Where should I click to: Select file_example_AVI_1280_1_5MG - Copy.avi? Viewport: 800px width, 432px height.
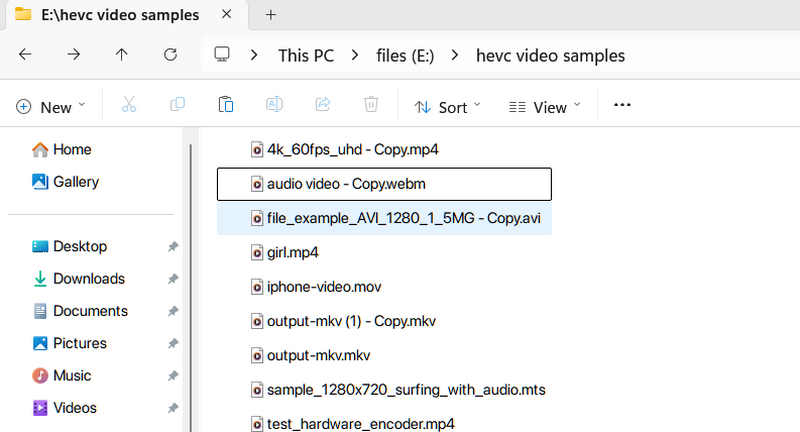tap(384, 218)
